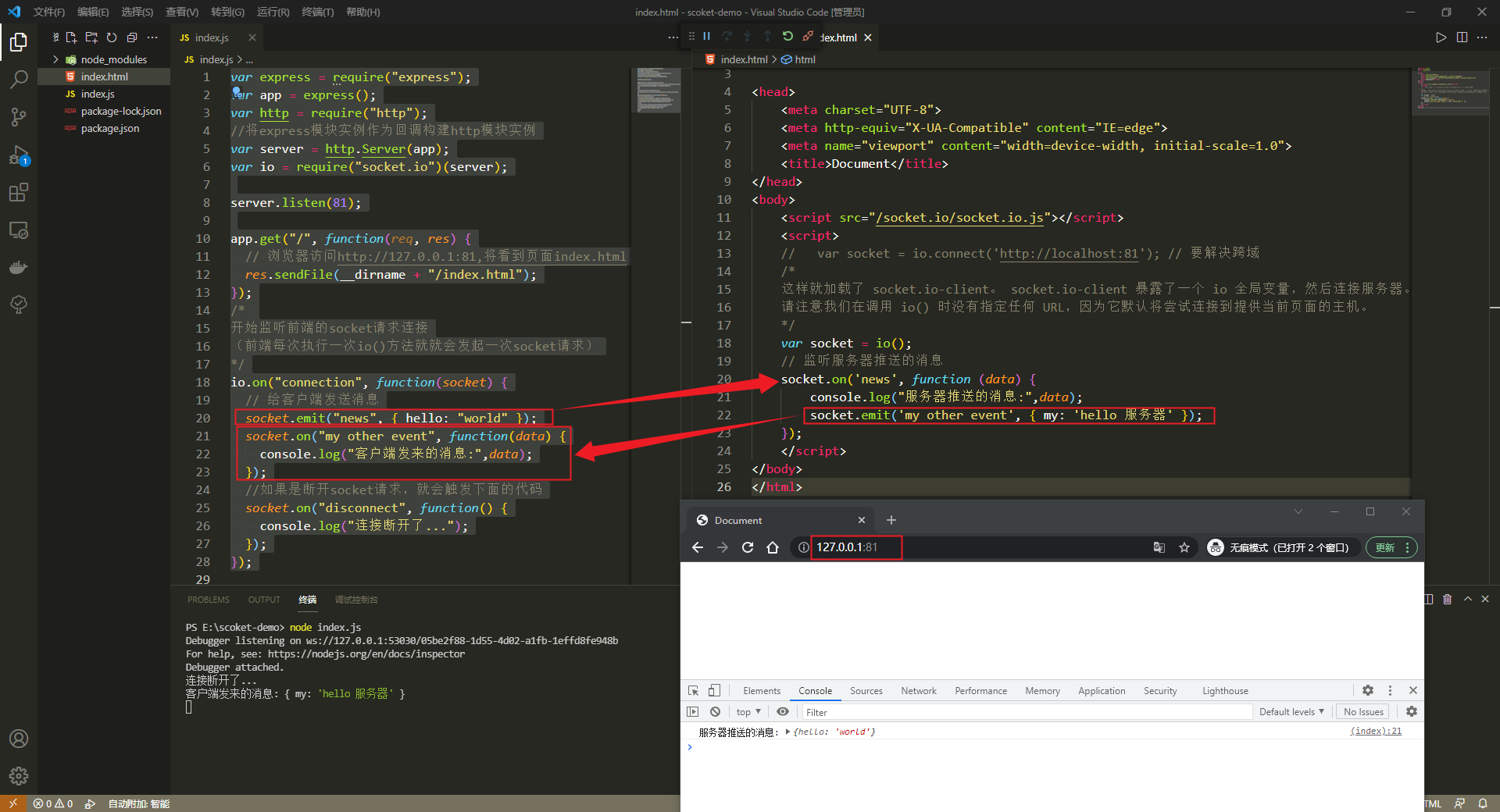Create a new file in the explorer
Viewport: 1500px width, 812px height.
[72, 37]
